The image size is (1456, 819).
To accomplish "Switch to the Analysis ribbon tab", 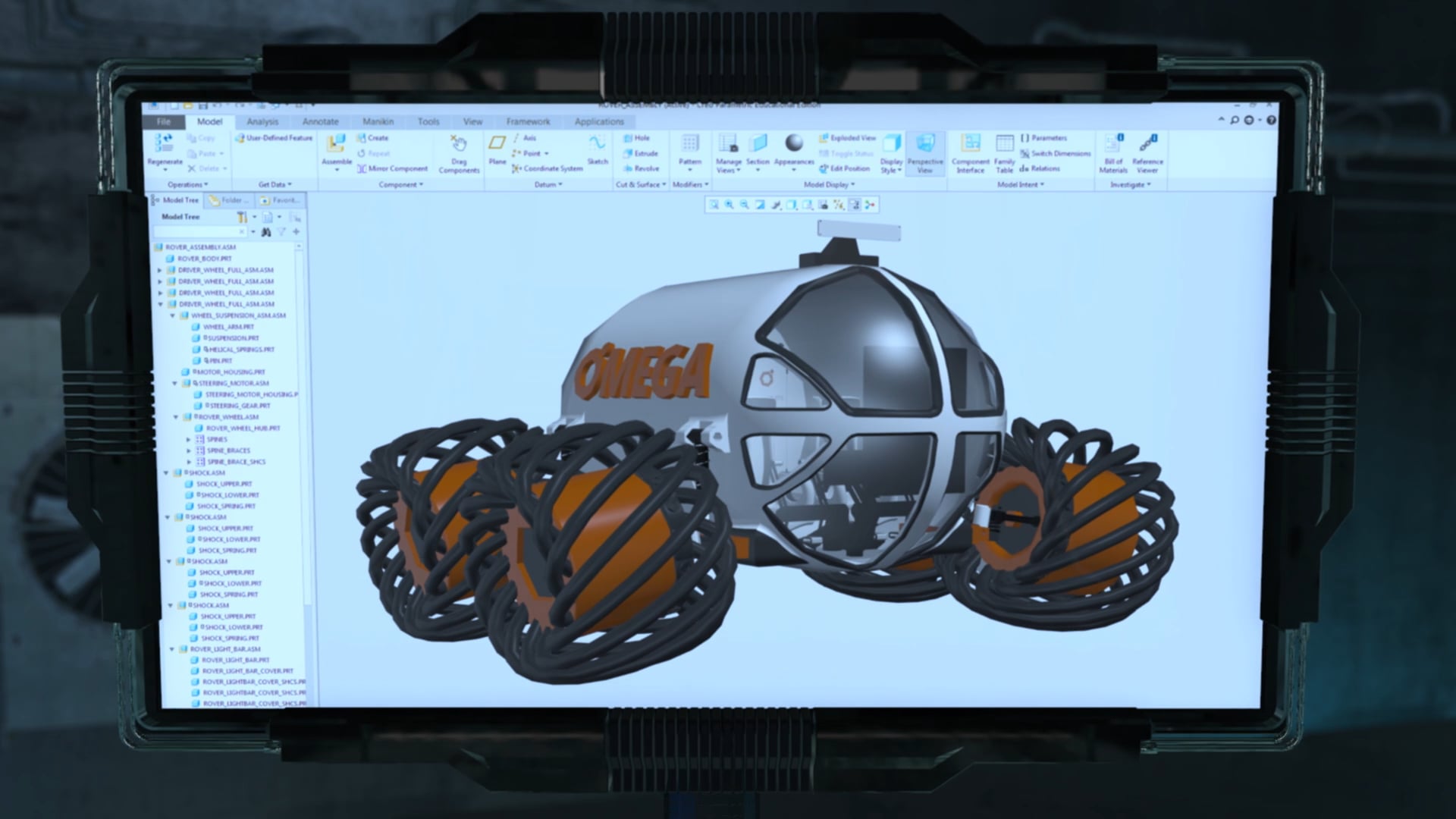I will (262, 121).
